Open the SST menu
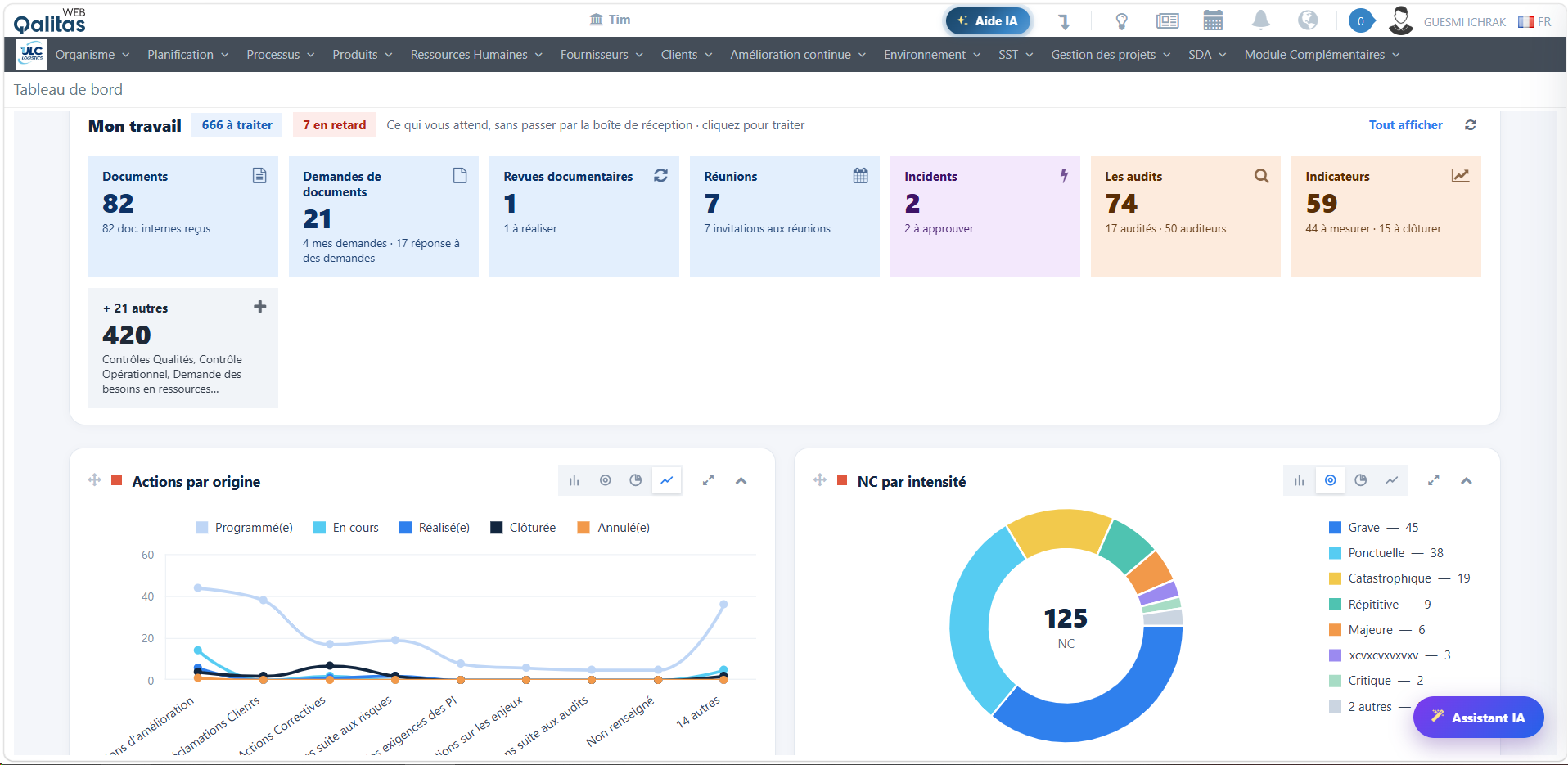 pos(1016,55)
